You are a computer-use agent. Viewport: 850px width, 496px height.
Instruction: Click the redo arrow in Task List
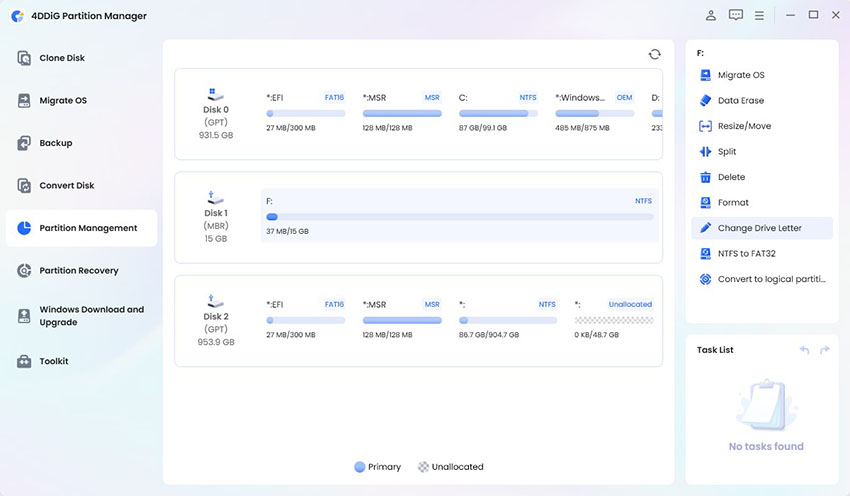[x=825, y=350]
